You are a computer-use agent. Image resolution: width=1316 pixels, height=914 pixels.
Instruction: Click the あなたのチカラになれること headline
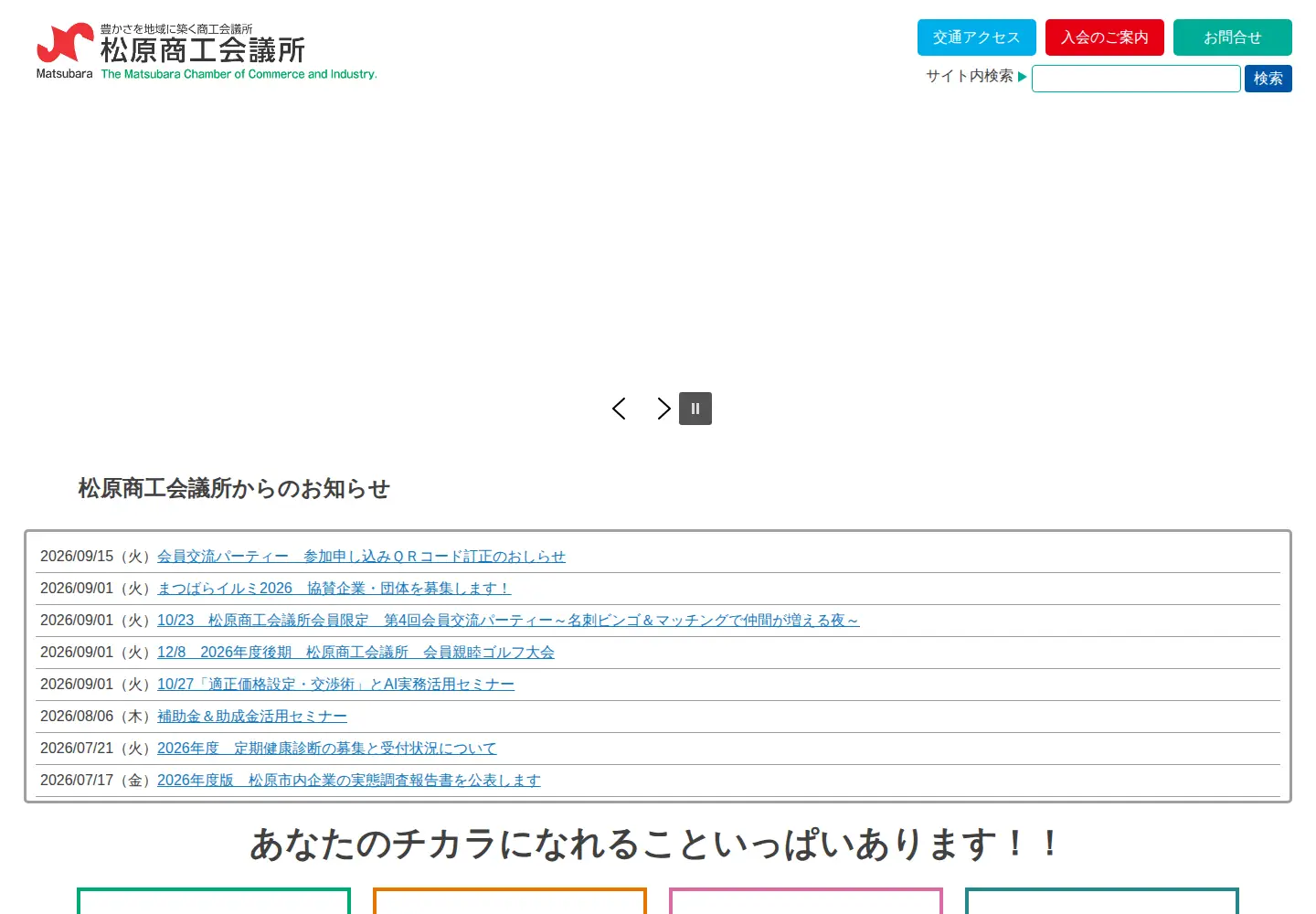(654, 844)
